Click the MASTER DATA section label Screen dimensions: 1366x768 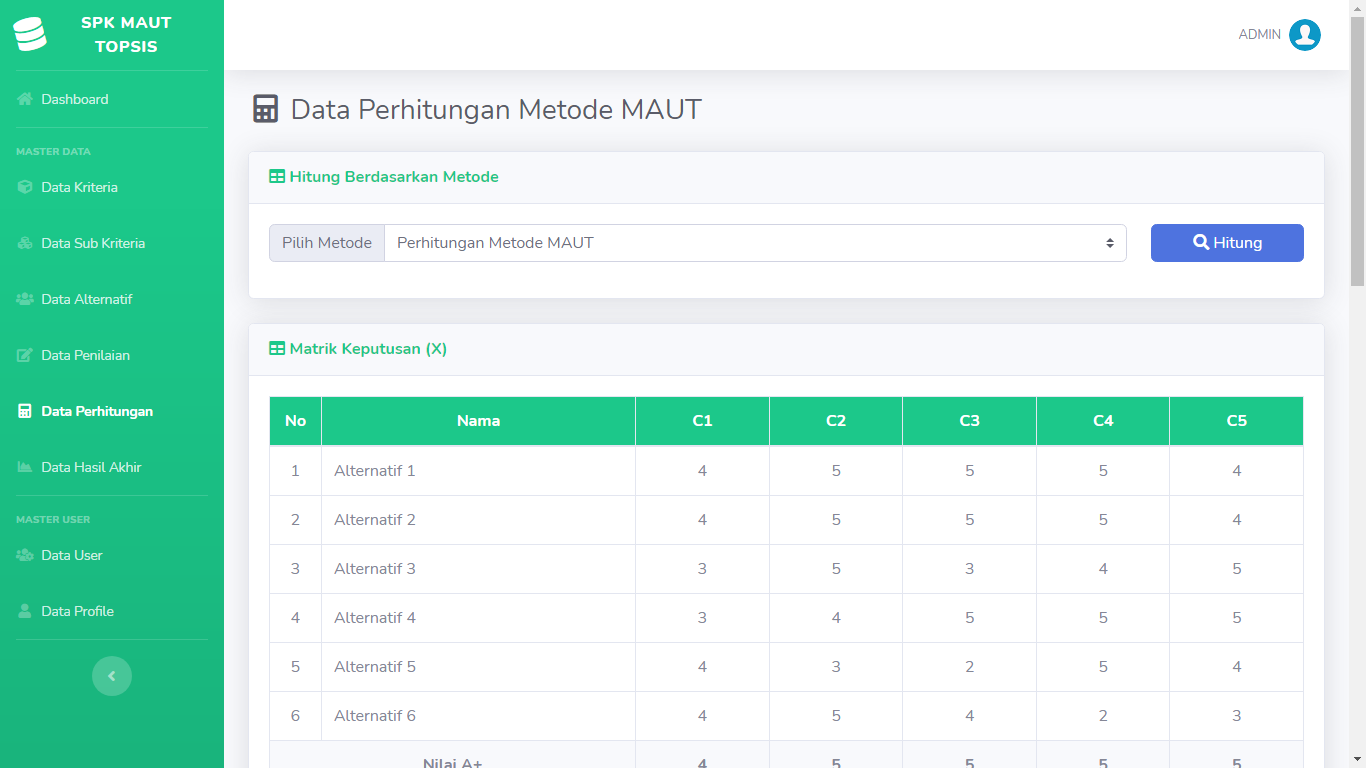[53, 152]
